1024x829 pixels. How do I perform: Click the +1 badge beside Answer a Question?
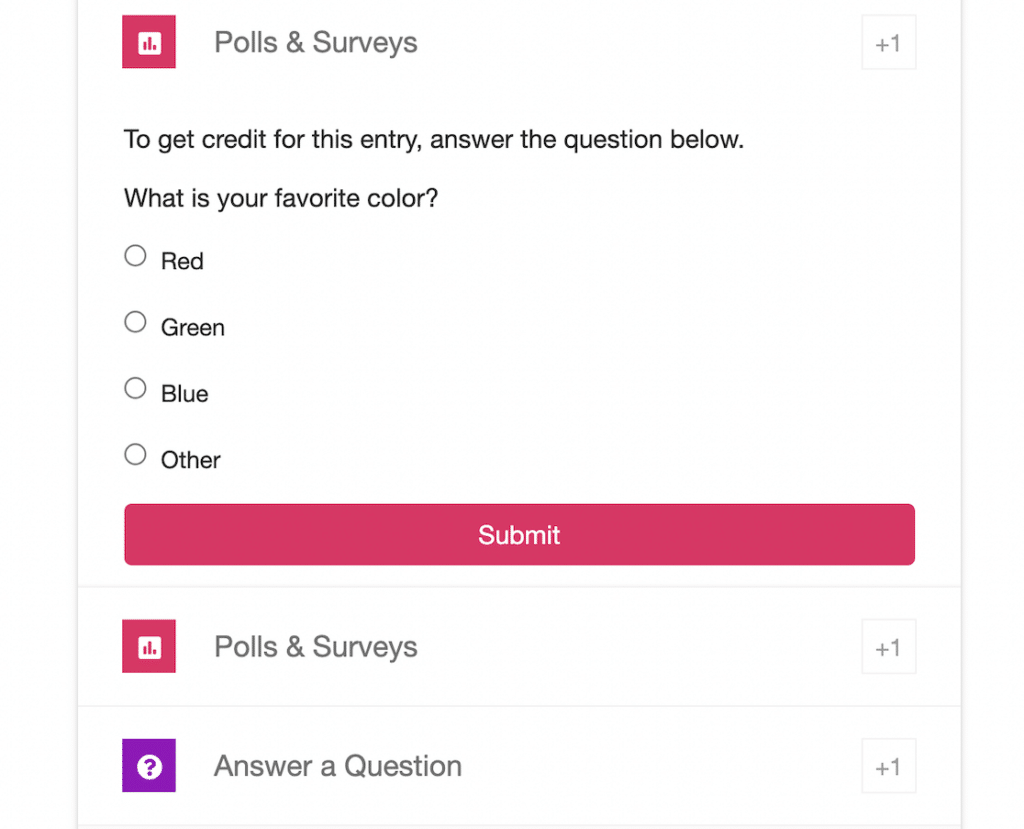(x=888, y=765)
